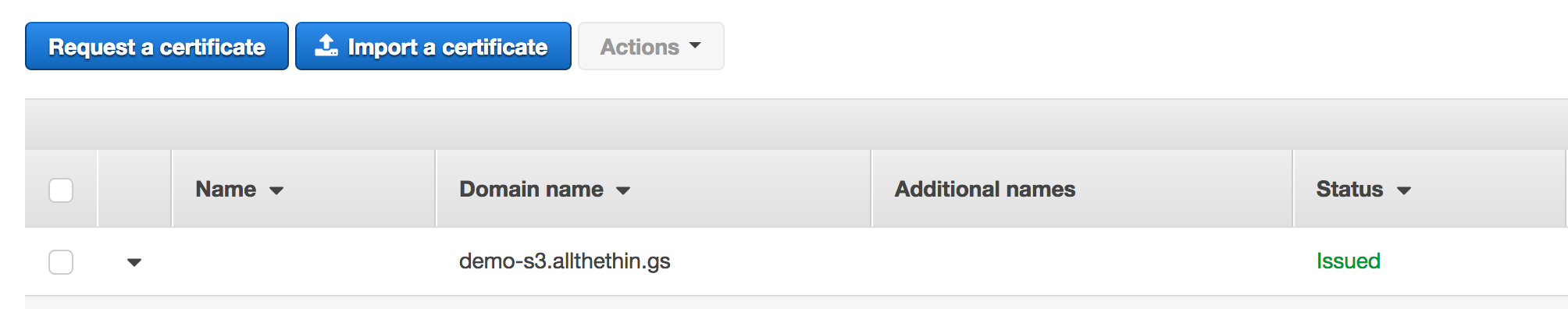Click the caret arrow beside Actions
The image size is (1568, 309).
click(x=695, y=45)
